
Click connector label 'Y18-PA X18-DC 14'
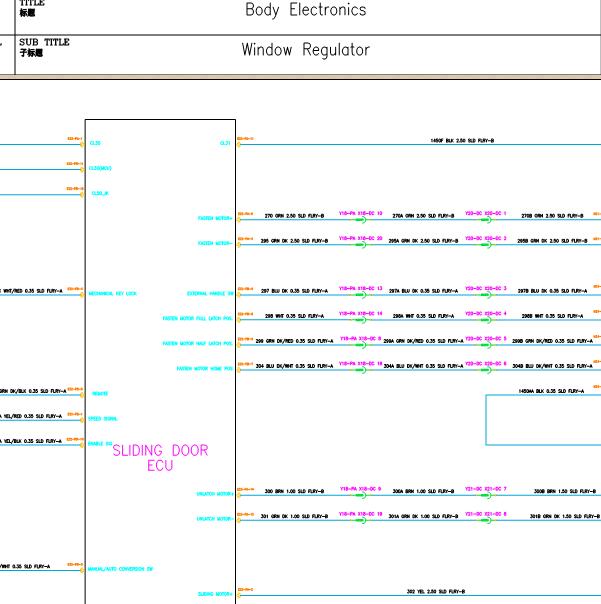[361, 313]
